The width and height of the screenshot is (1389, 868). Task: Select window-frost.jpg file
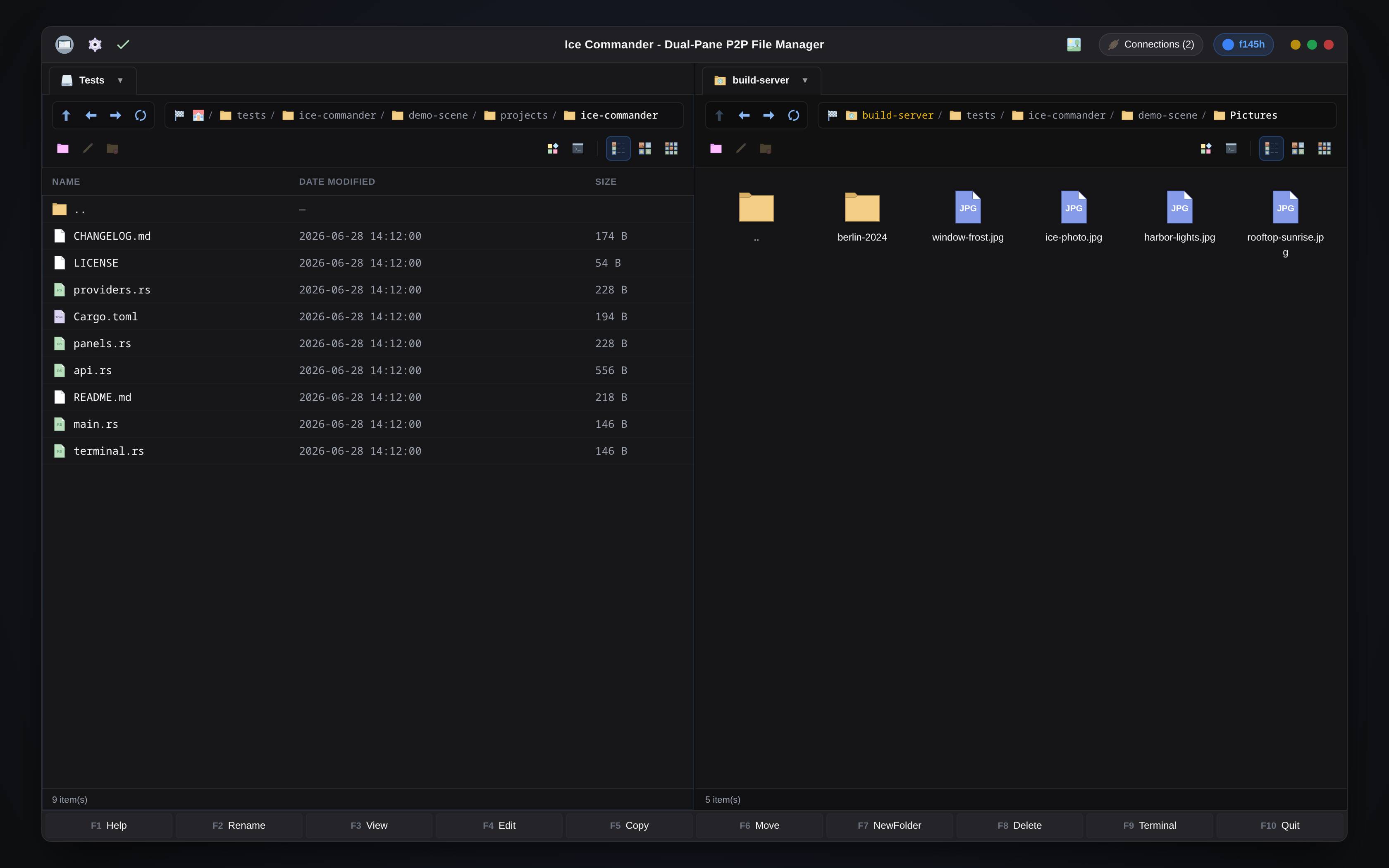pos(968,217)
